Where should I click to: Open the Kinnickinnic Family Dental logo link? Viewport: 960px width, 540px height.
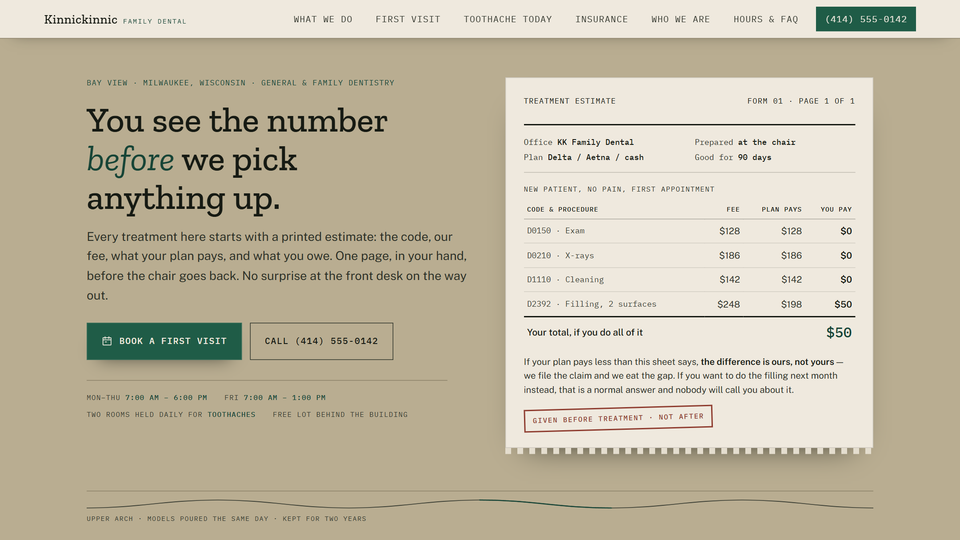[115, 20]
